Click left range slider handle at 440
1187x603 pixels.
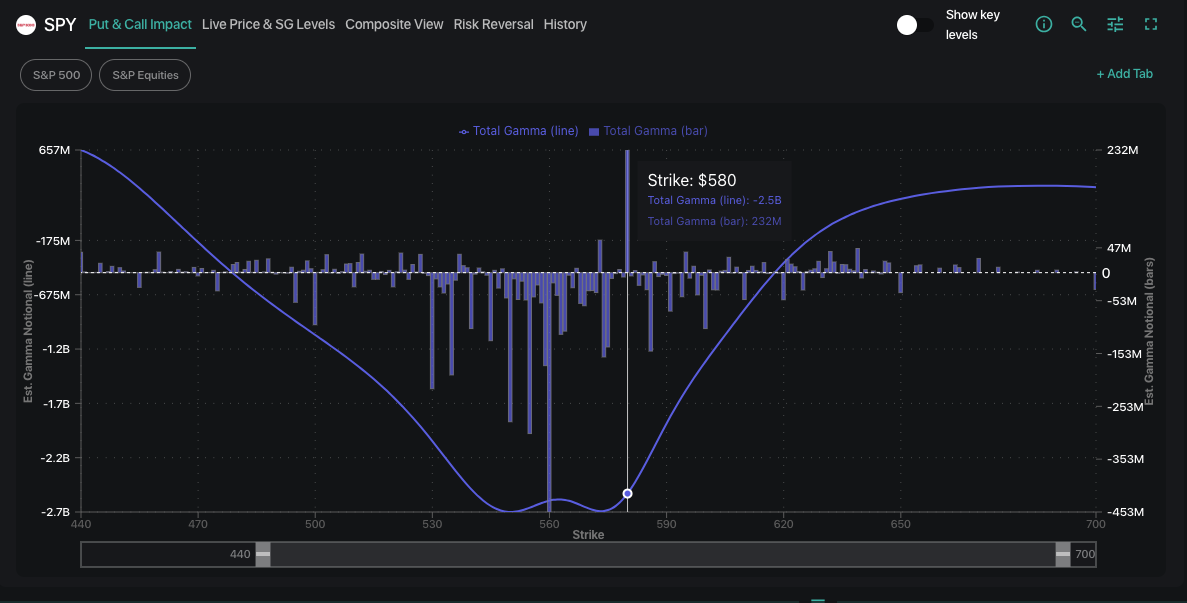click(x=263, y=554)
